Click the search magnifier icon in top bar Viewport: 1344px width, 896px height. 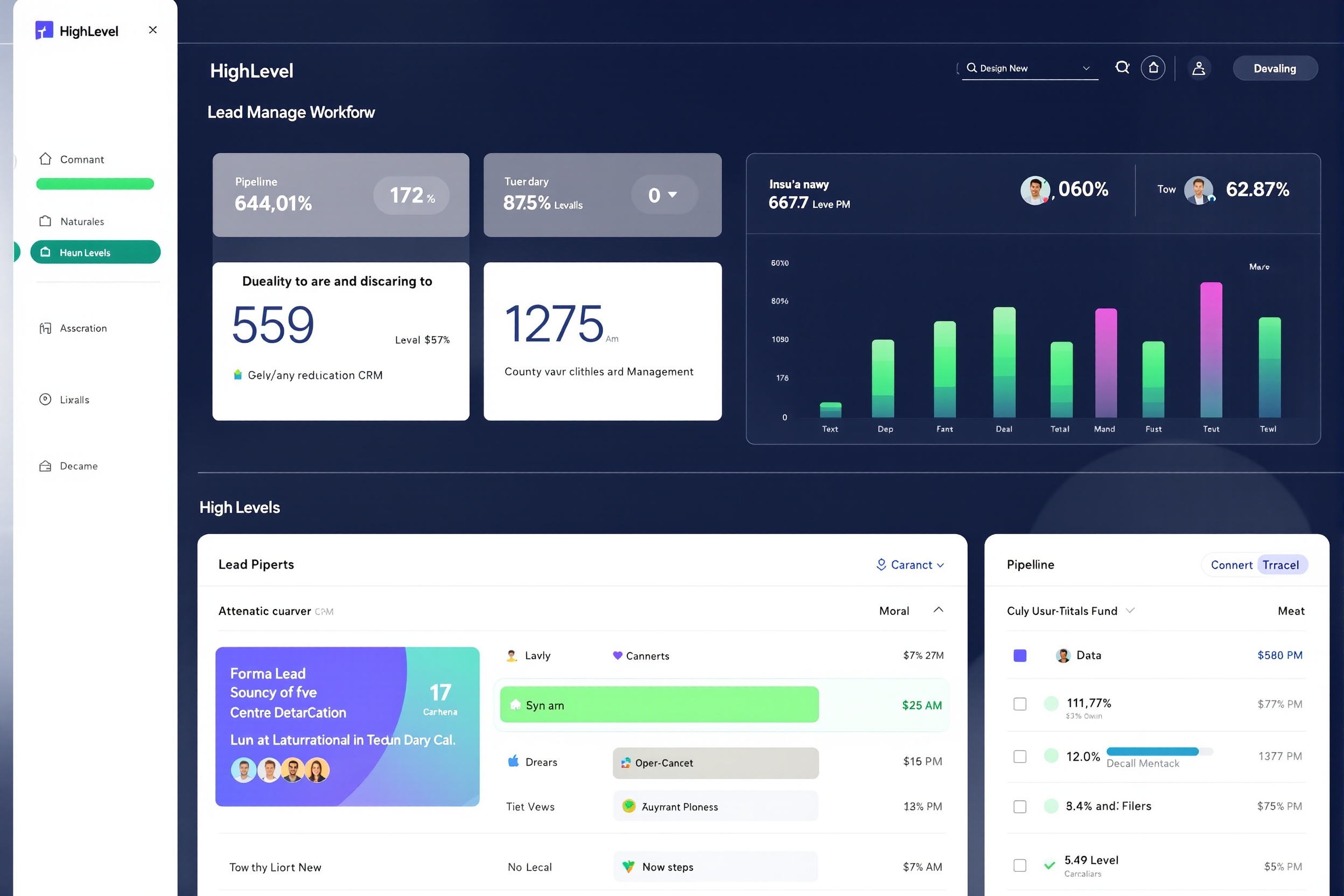pos(1122,67)
